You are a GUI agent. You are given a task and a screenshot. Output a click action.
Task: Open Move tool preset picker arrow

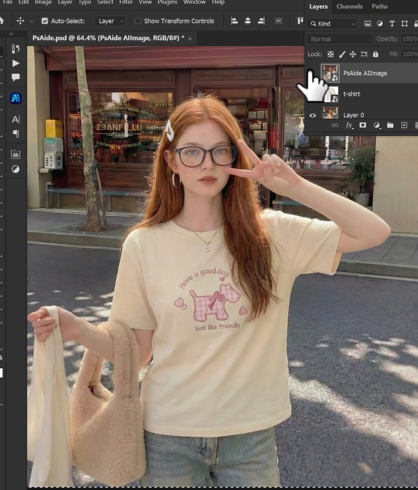tap(31, 21)
